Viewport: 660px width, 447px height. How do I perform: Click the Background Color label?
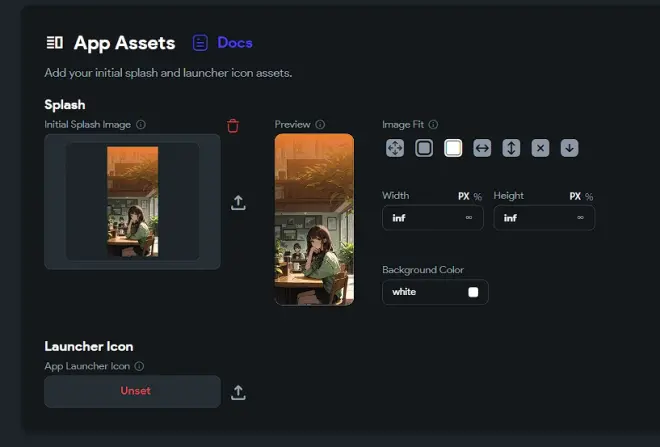point(423,270)
